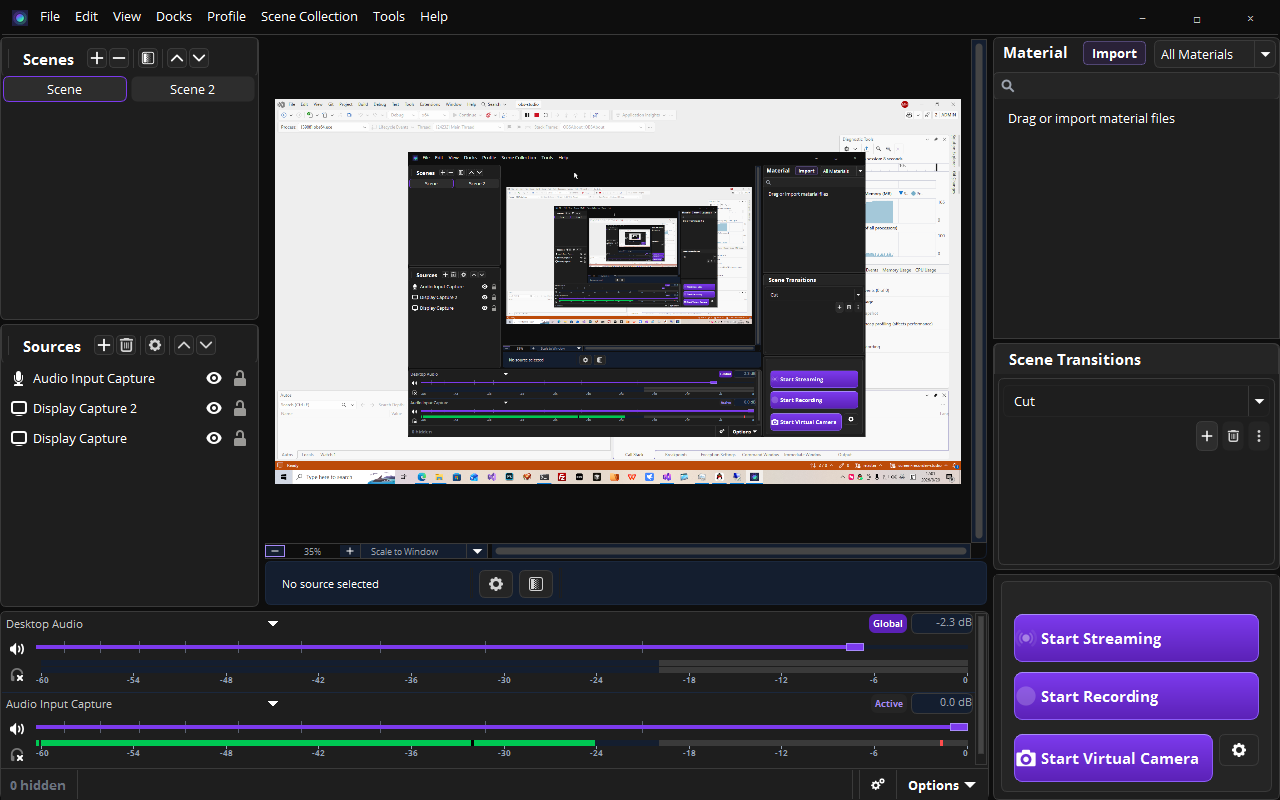Zoom out the preview with minus button
The image size is (1280, 800).
point(275,551)
